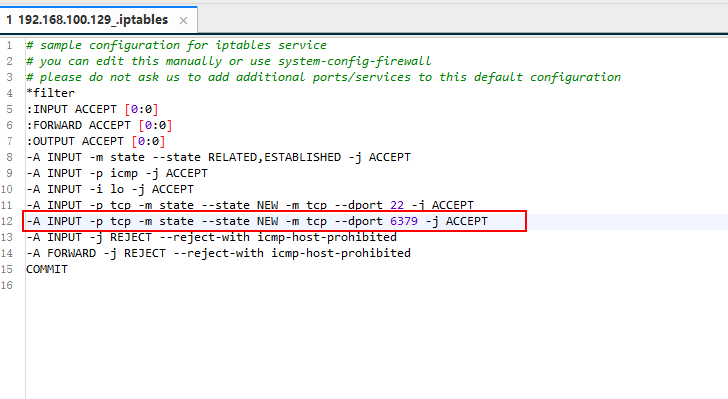Click the ':OUTPUT ACCEPT [0:0]' line
This screenshot has width=728, height=399.
(96, 141)
